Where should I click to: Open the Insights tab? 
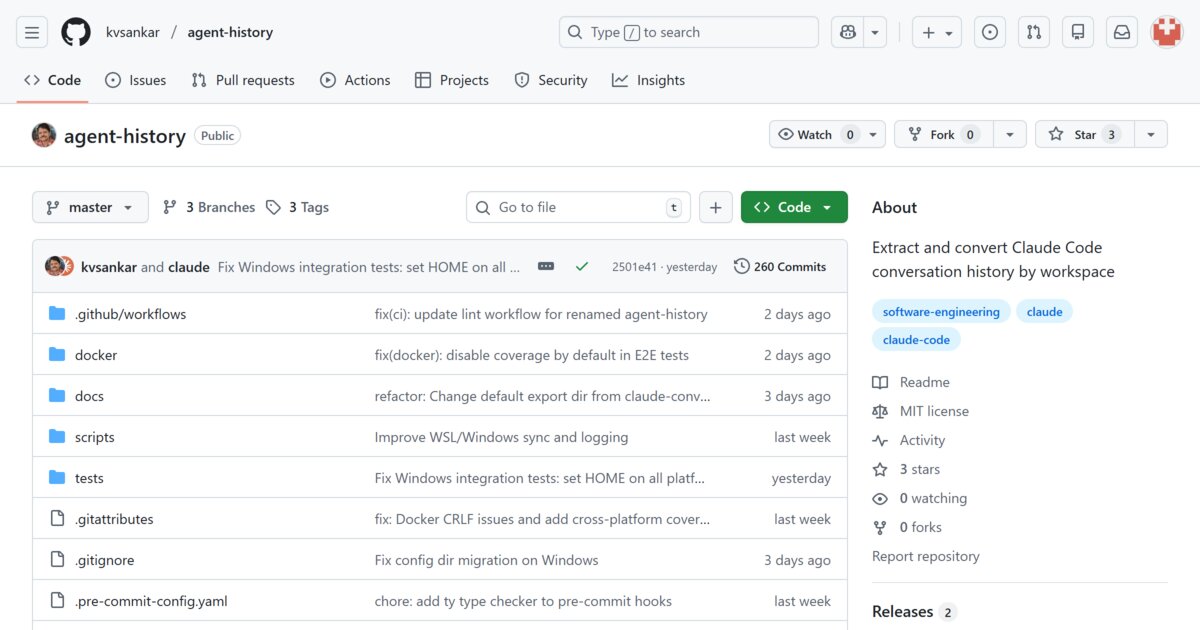[648, 80]
